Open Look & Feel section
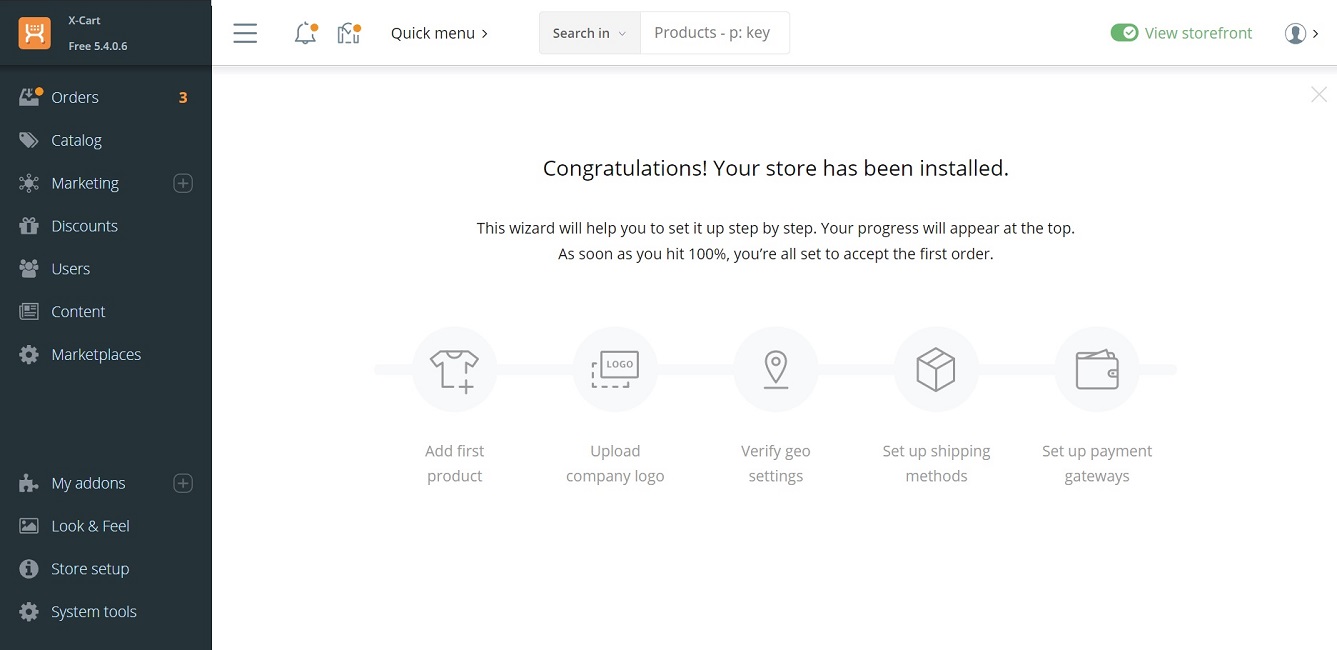This screenshot has height=650, width=1337. click(90, 526)
